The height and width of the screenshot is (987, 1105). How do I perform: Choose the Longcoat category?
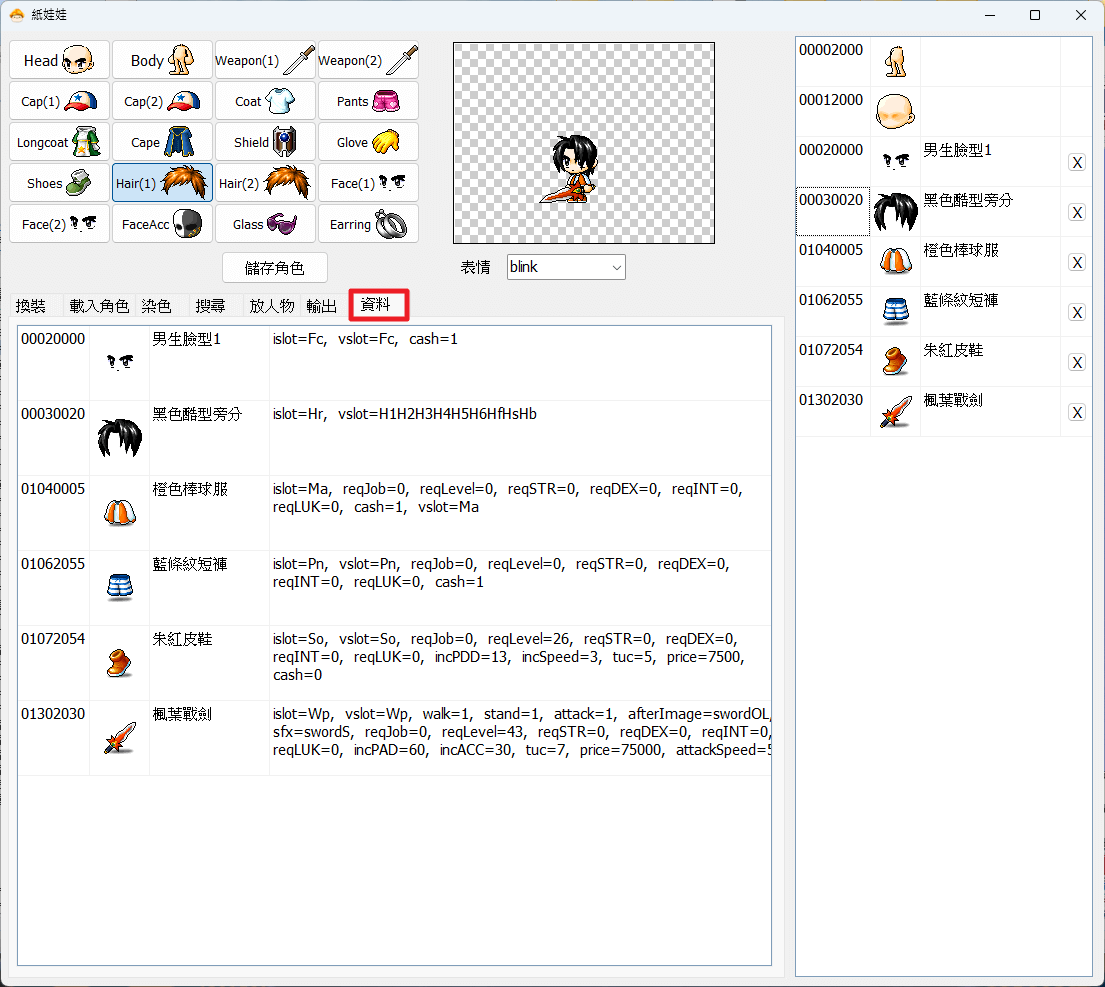pyautogui.click(x=59, y=142)
